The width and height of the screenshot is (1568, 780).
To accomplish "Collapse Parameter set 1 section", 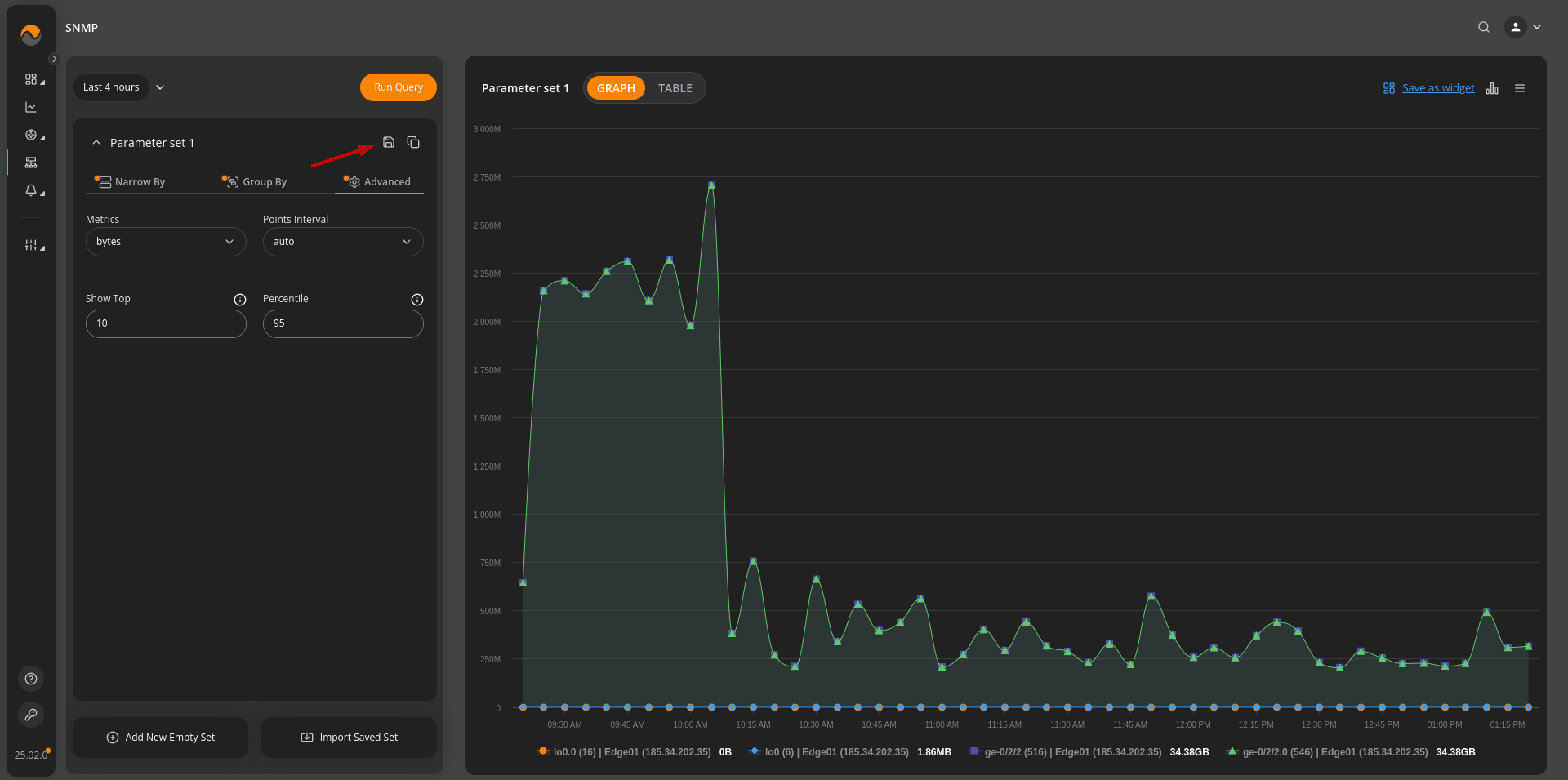I will pos(96,142).
